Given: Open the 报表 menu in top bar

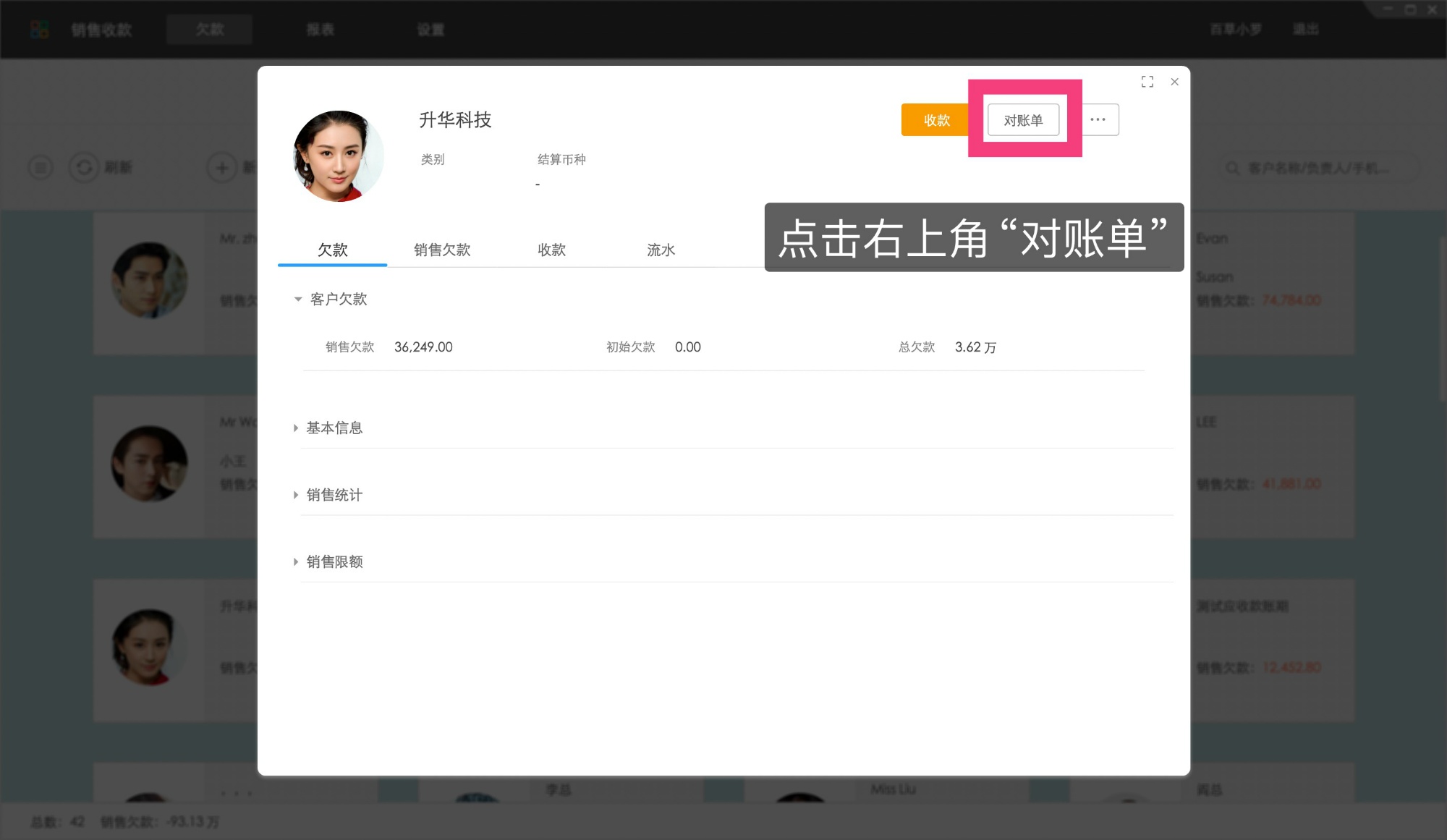Looking at the screenshot, I should pyautogui.click(x=321, y=29).
